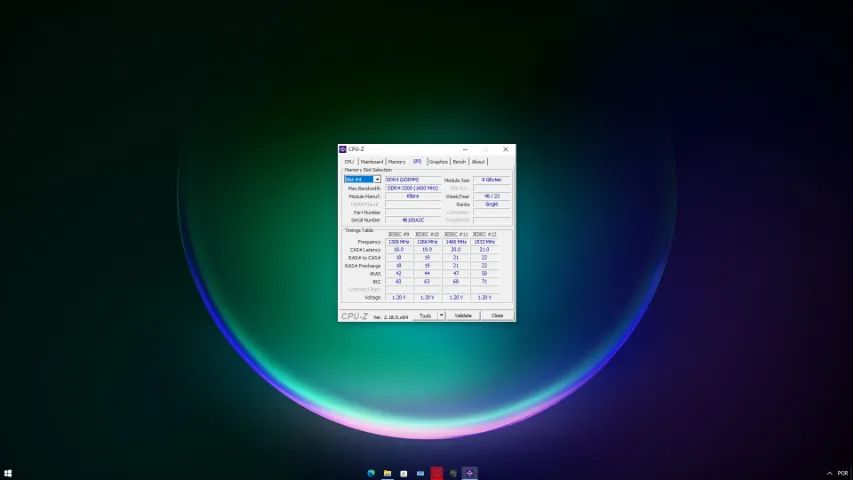Select the Memory tab
853x480 pixels.
[x=397, y=162]
